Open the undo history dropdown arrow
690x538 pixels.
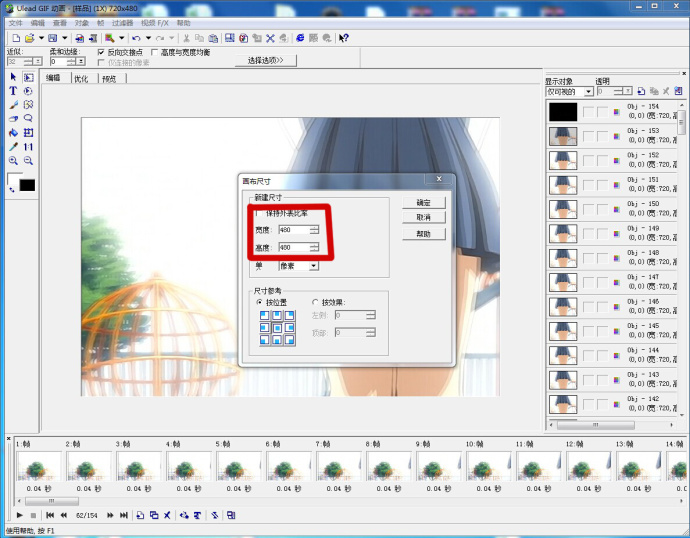(148, 38)
